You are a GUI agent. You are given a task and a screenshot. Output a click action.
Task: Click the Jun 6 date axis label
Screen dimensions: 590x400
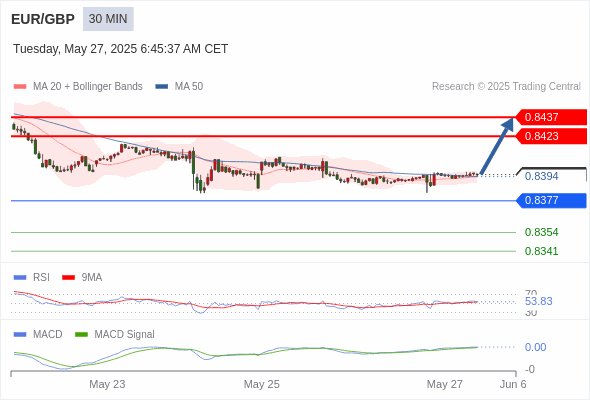point(513,384)
